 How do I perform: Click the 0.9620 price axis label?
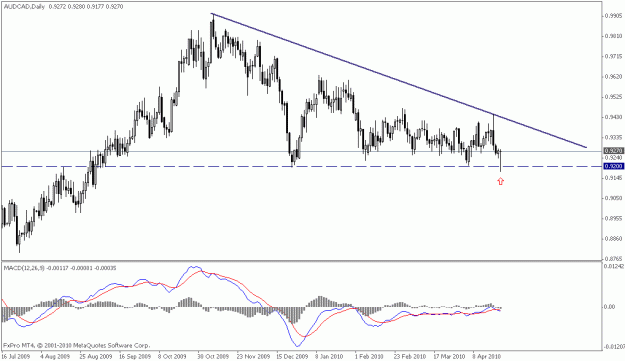[x=613, y=76]
